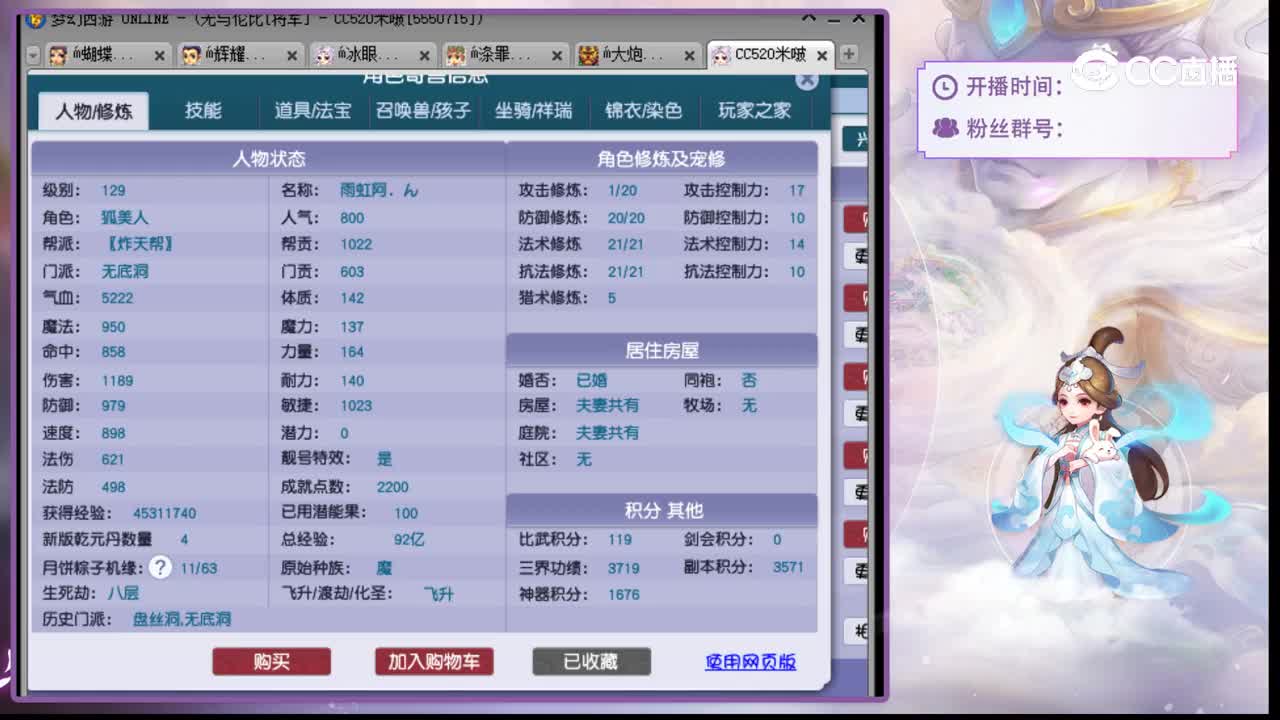Click the 购买 button

[271, 662]
